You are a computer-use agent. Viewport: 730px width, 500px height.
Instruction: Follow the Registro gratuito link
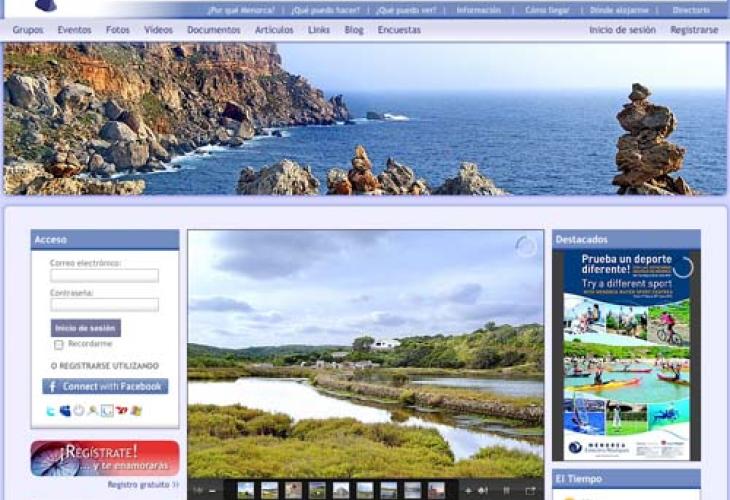(x=143, y=484)
